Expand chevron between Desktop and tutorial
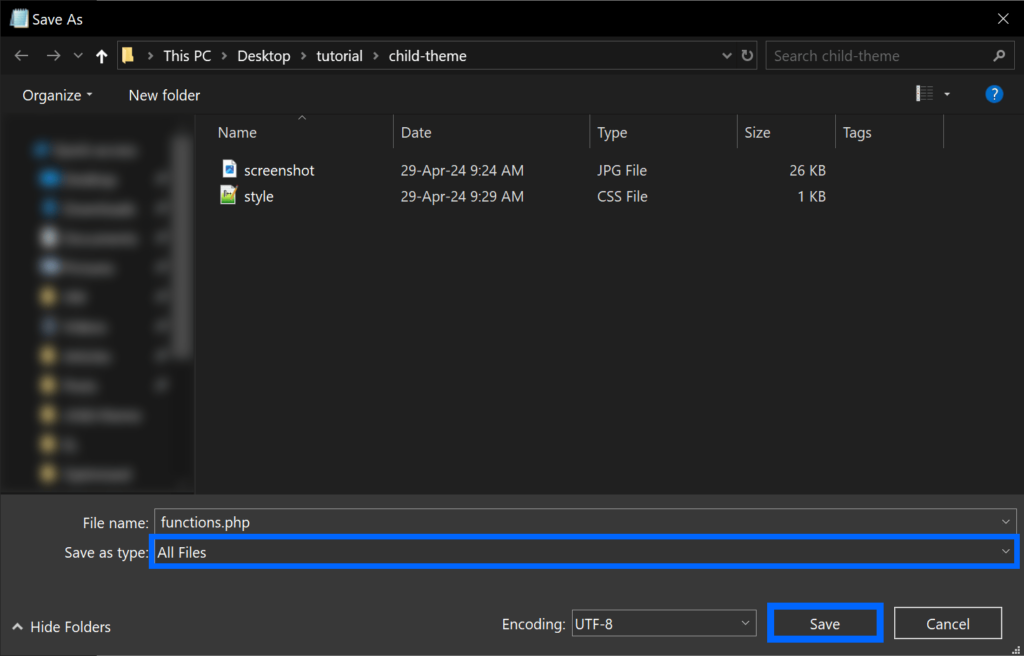This screenshot has width=1024, height=656. tap(304, 56)
